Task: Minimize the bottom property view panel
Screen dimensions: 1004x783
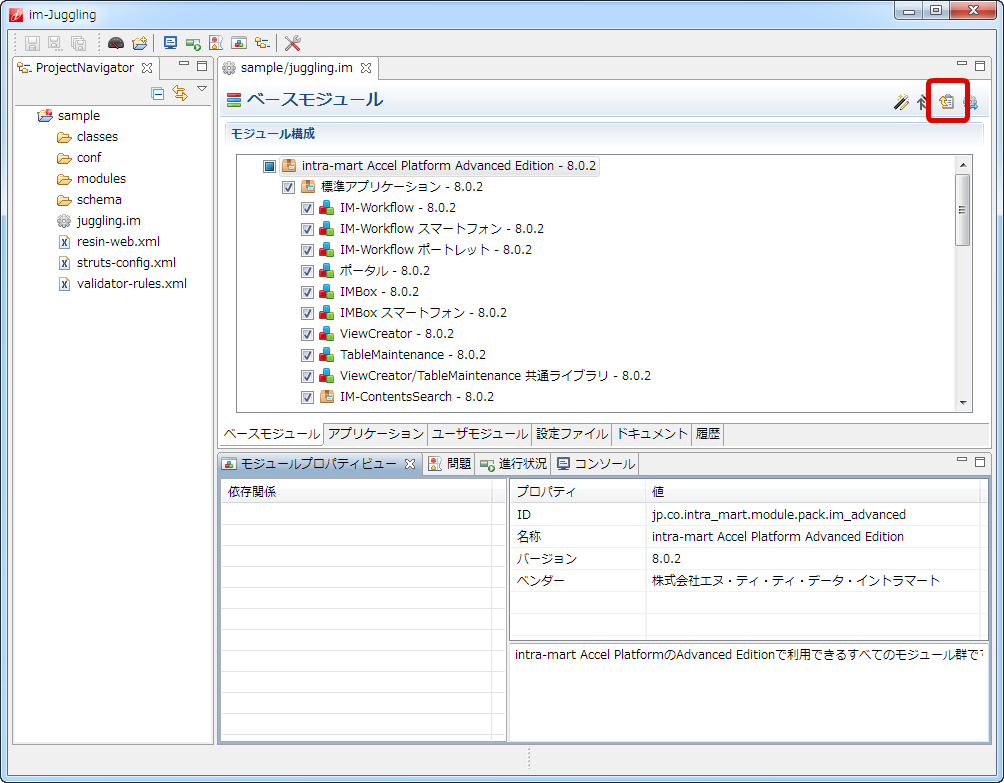Action: pyautogui.click(x=962, y=459)
